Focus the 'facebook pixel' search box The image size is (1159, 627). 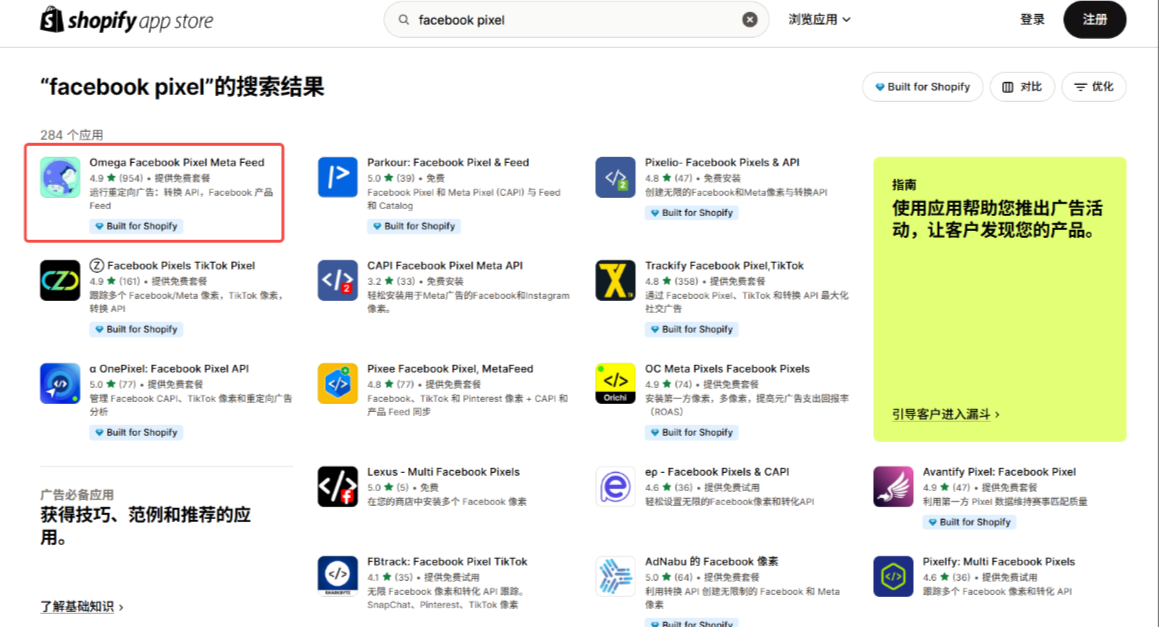click(x=576, y=20)
